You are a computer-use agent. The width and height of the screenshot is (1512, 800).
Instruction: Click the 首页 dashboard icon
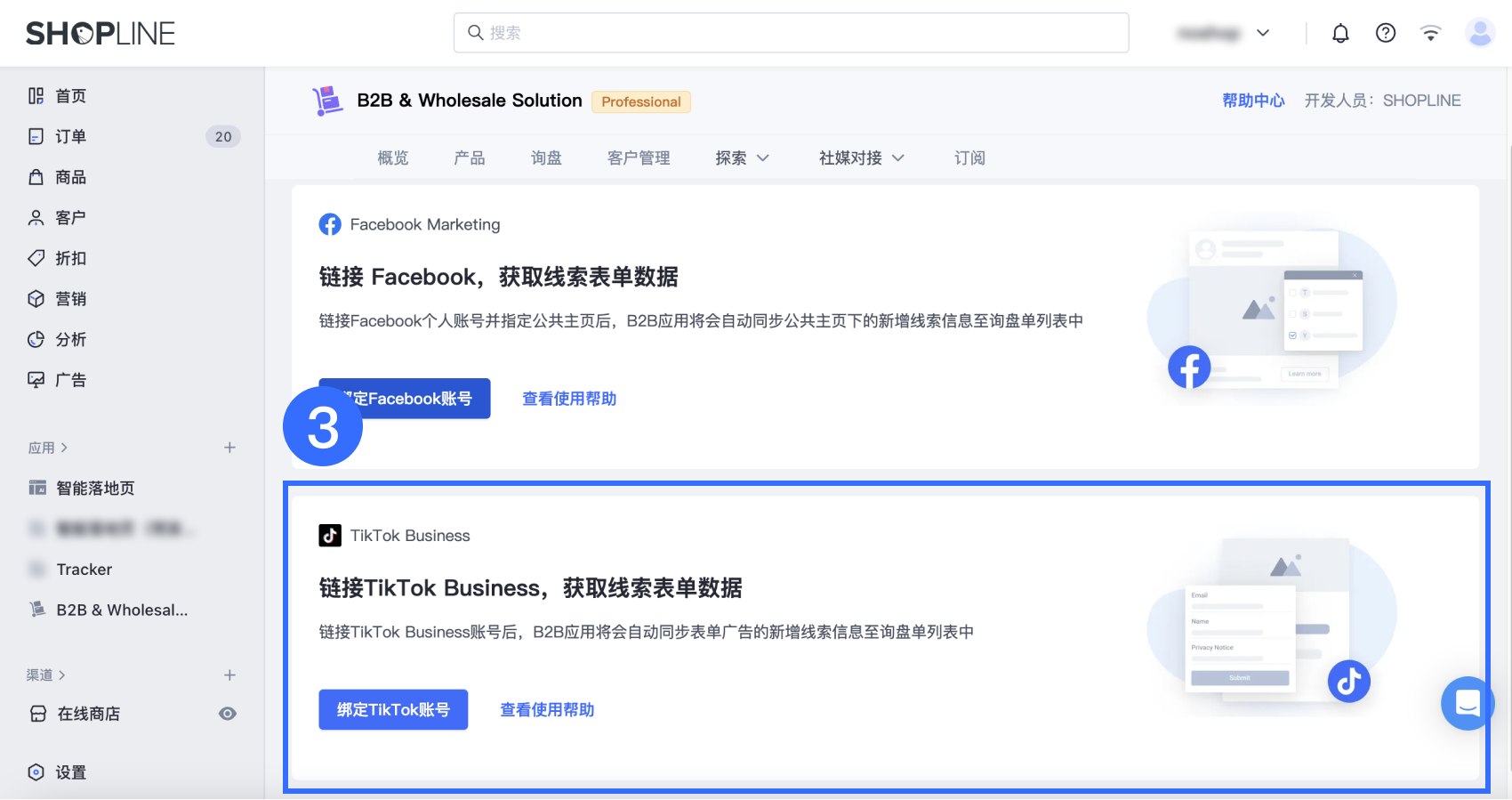[36, 96]
